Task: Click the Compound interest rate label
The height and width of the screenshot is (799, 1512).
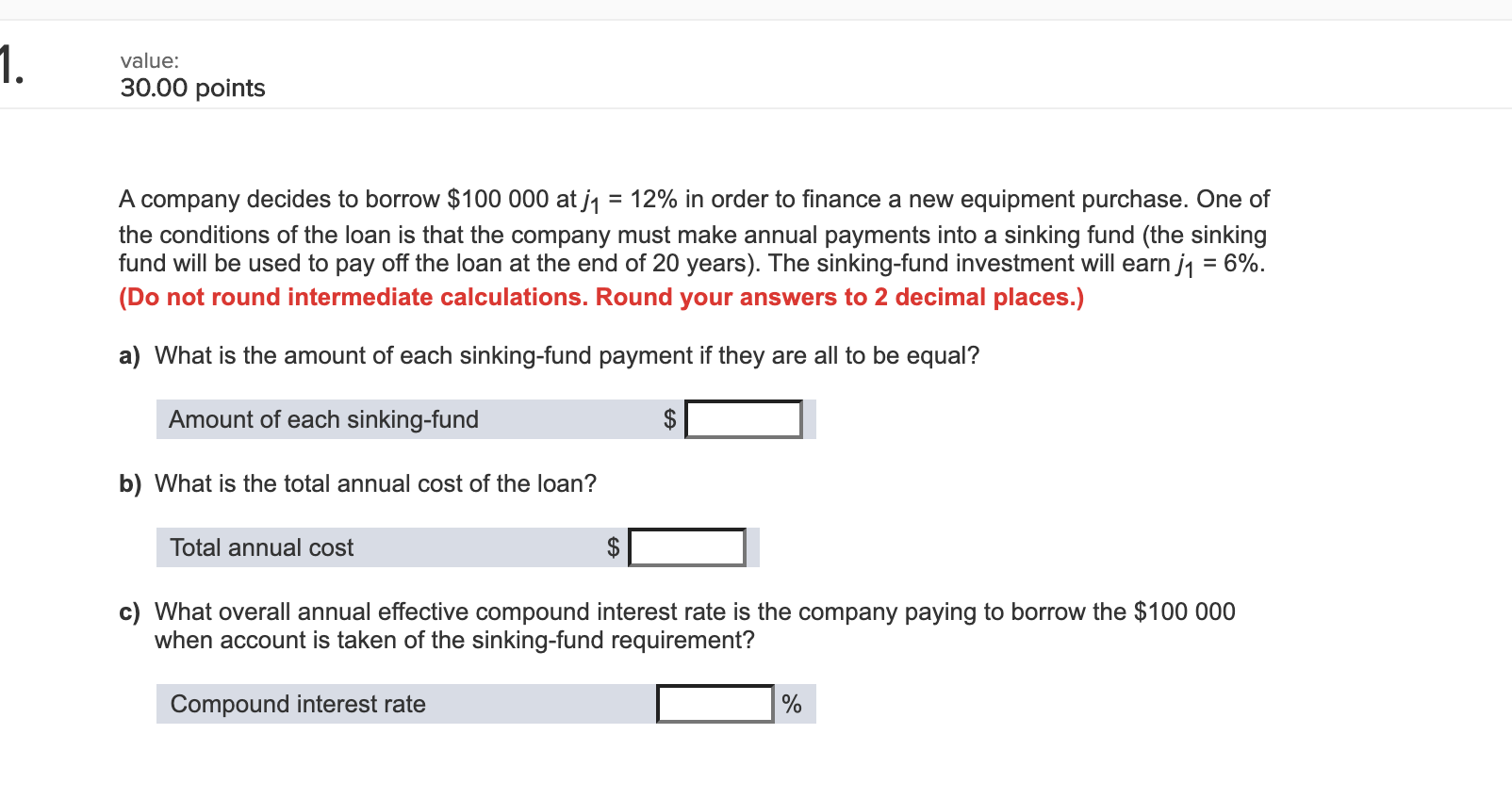Action: [298, 703]
